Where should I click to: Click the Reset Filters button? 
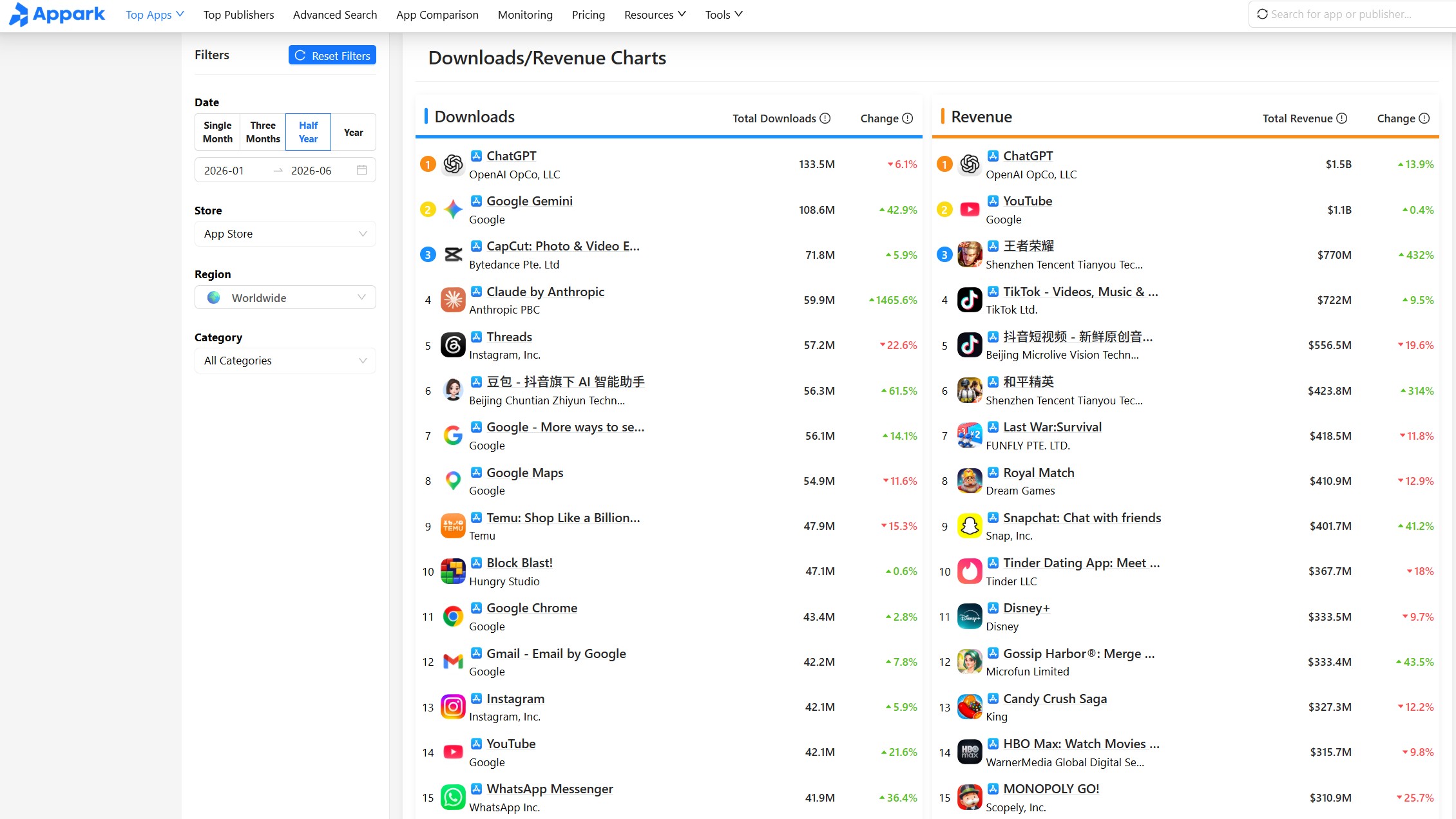pos(332,55)
